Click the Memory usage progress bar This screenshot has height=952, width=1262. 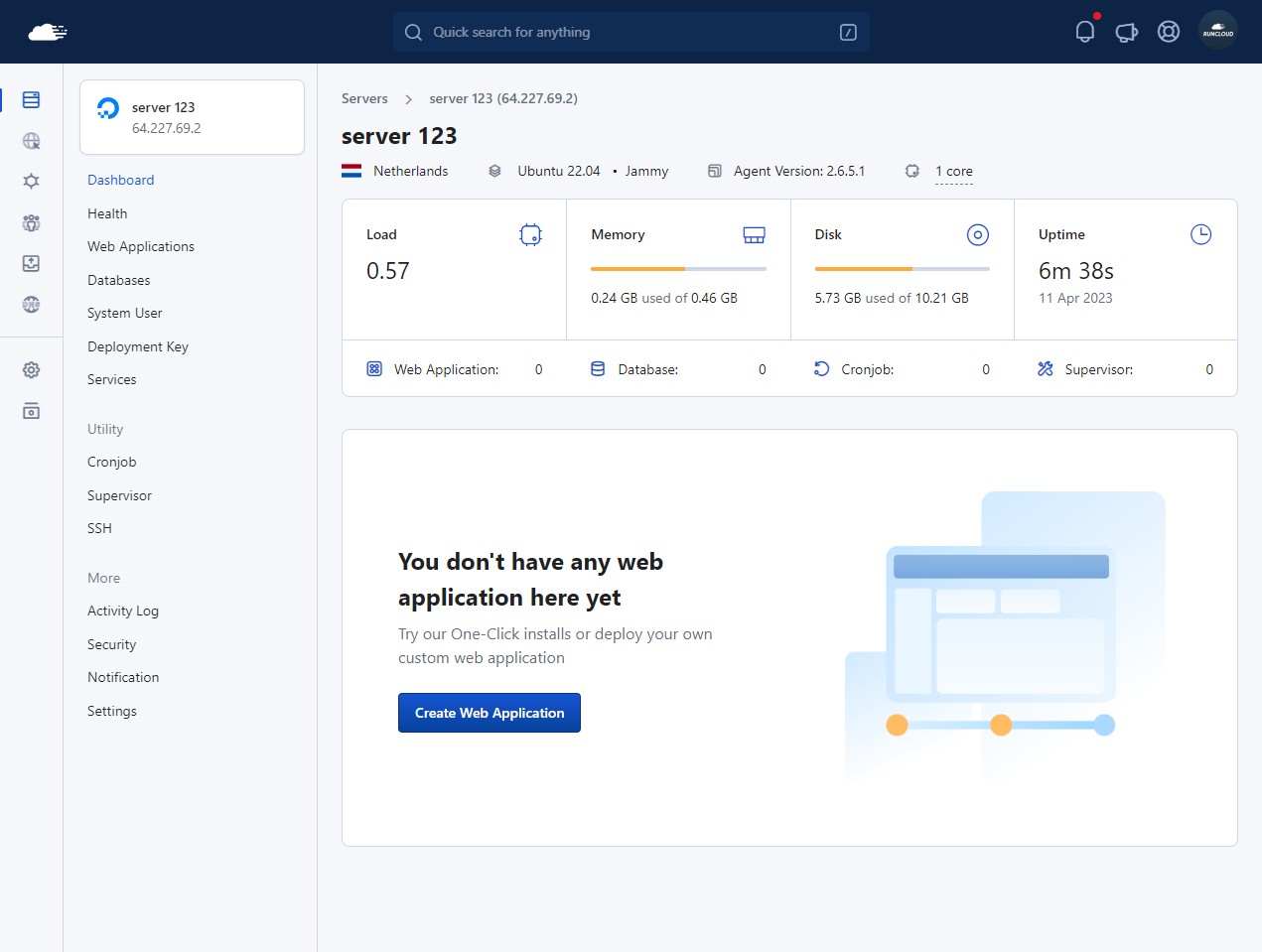click(x=678, y=269)
